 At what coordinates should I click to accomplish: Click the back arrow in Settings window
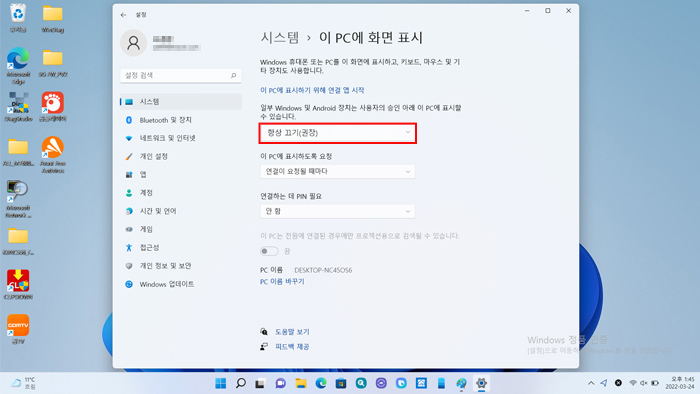123,15
